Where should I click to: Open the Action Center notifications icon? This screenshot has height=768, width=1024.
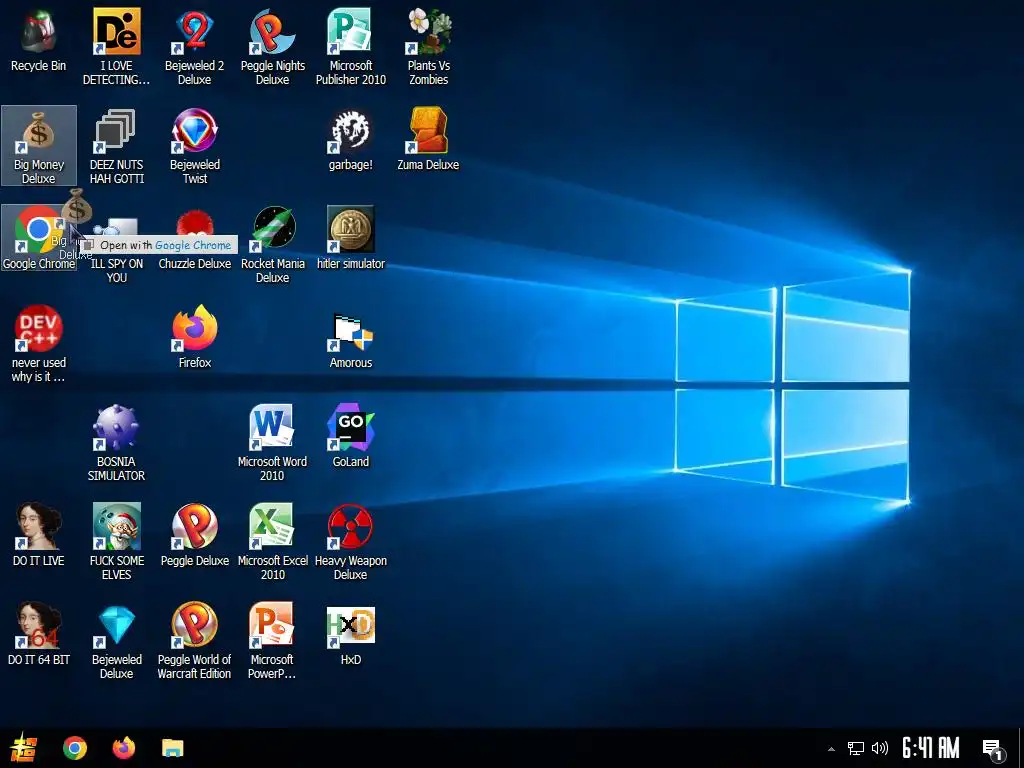tap(993, 749)
